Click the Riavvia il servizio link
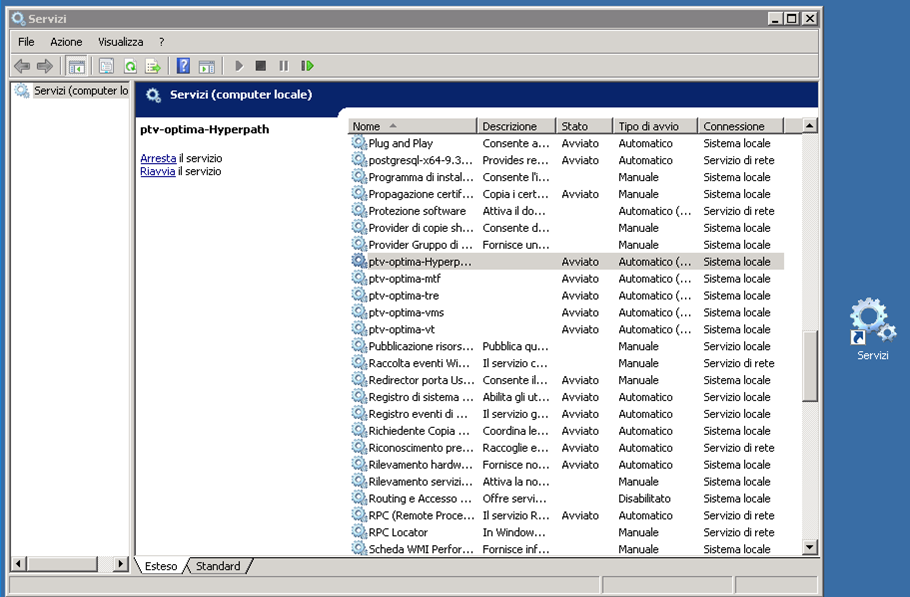Image resolution: width=910 pixels, height=597 pixels. pyautogui.click(x=157, y=171)
